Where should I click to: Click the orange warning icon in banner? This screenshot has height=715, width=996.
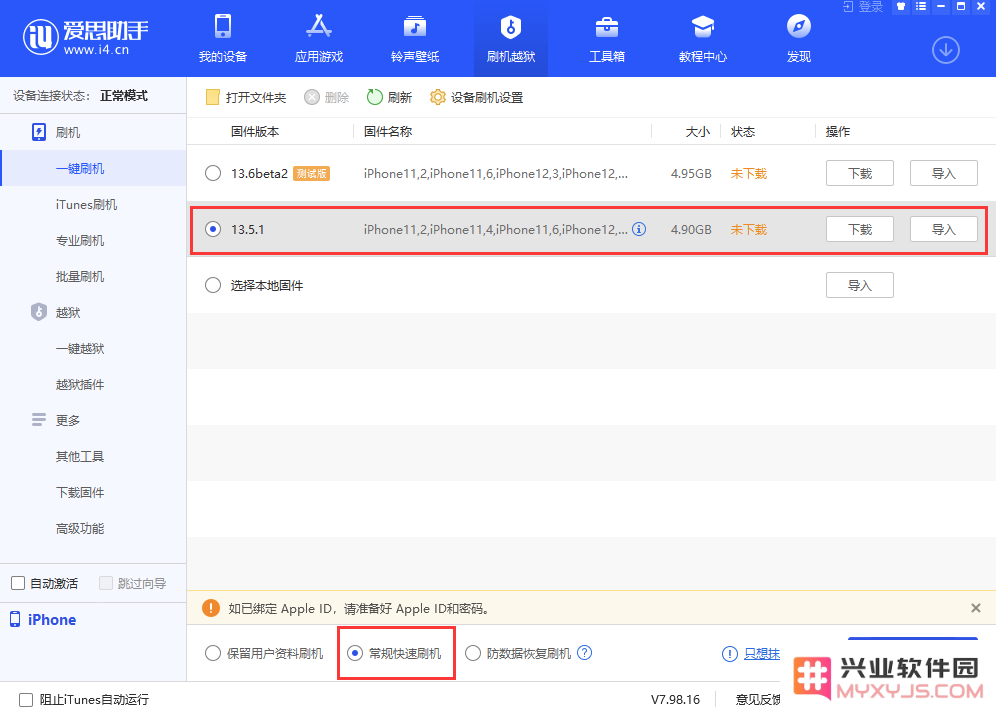(211, 608)
